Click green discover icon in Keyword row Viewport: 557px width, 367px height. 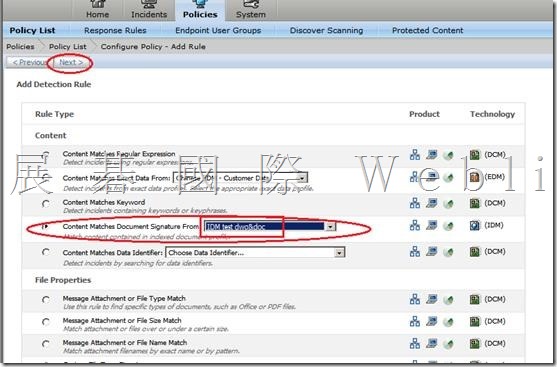[448, 204]
